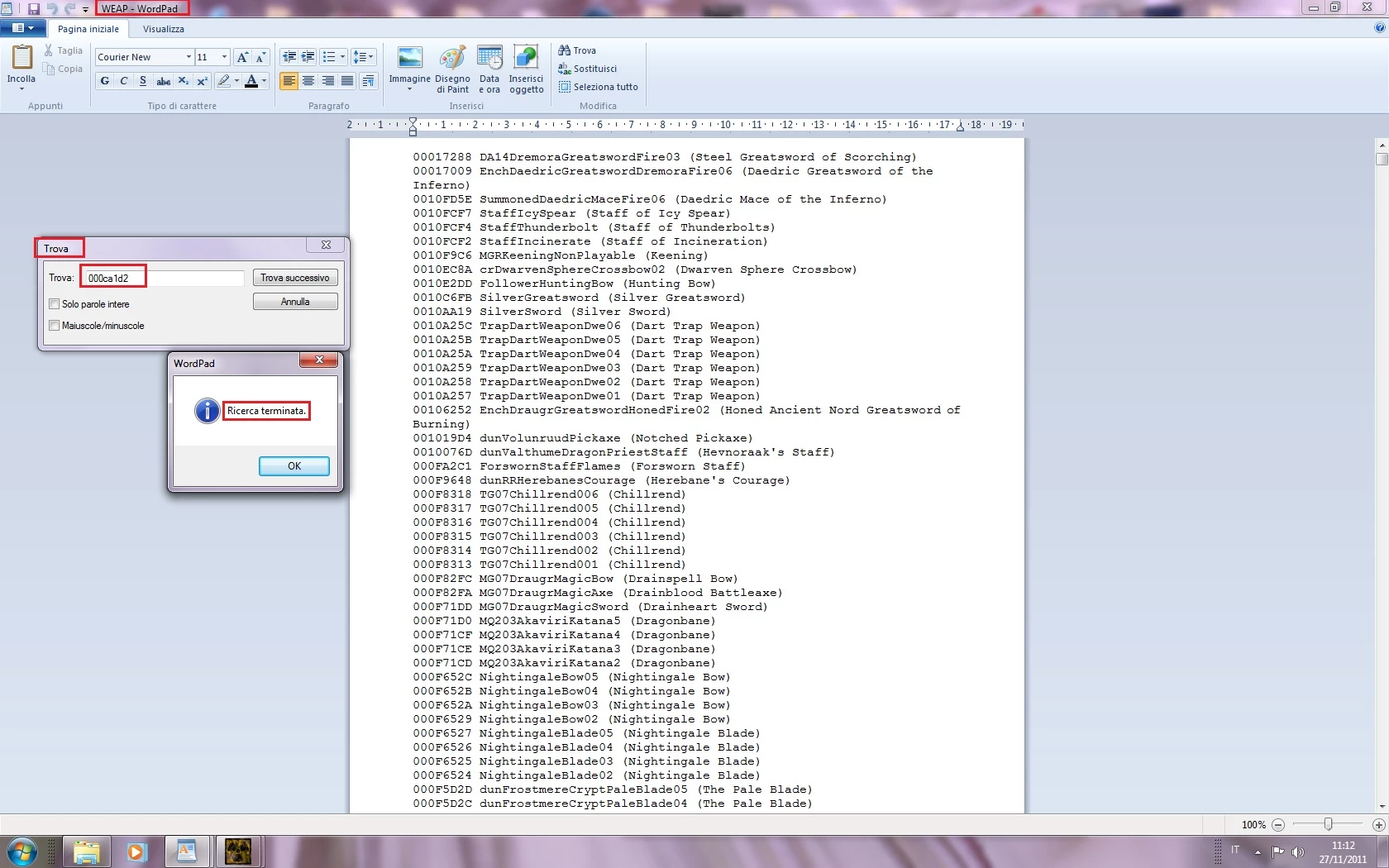Click Sostituisci in the ribbon
This screenshot has width=1389, height=868.
(587, 69)
